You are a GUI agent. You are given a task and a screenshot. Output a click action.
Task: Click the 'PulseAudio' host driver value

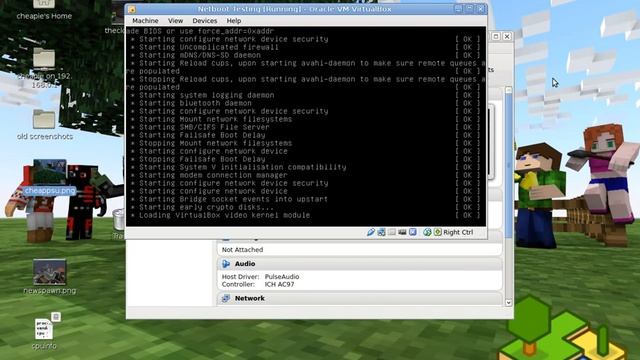[x=282, y=277]
